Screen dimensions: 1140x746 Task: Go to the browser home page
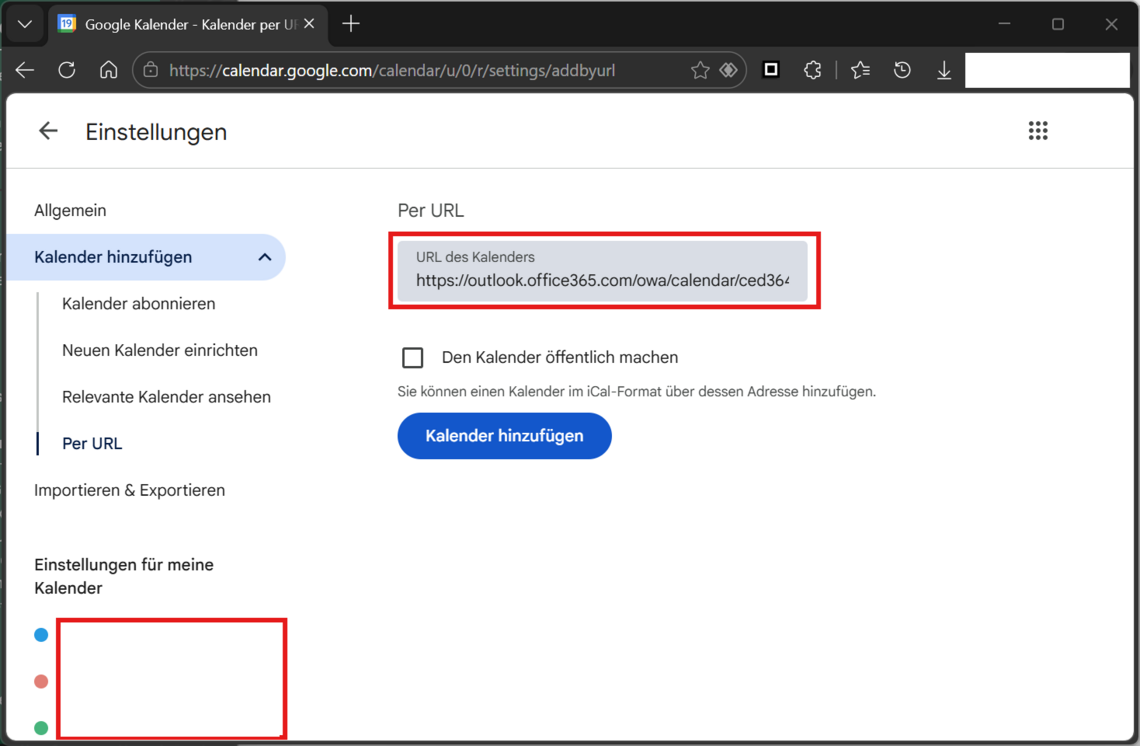108,70
